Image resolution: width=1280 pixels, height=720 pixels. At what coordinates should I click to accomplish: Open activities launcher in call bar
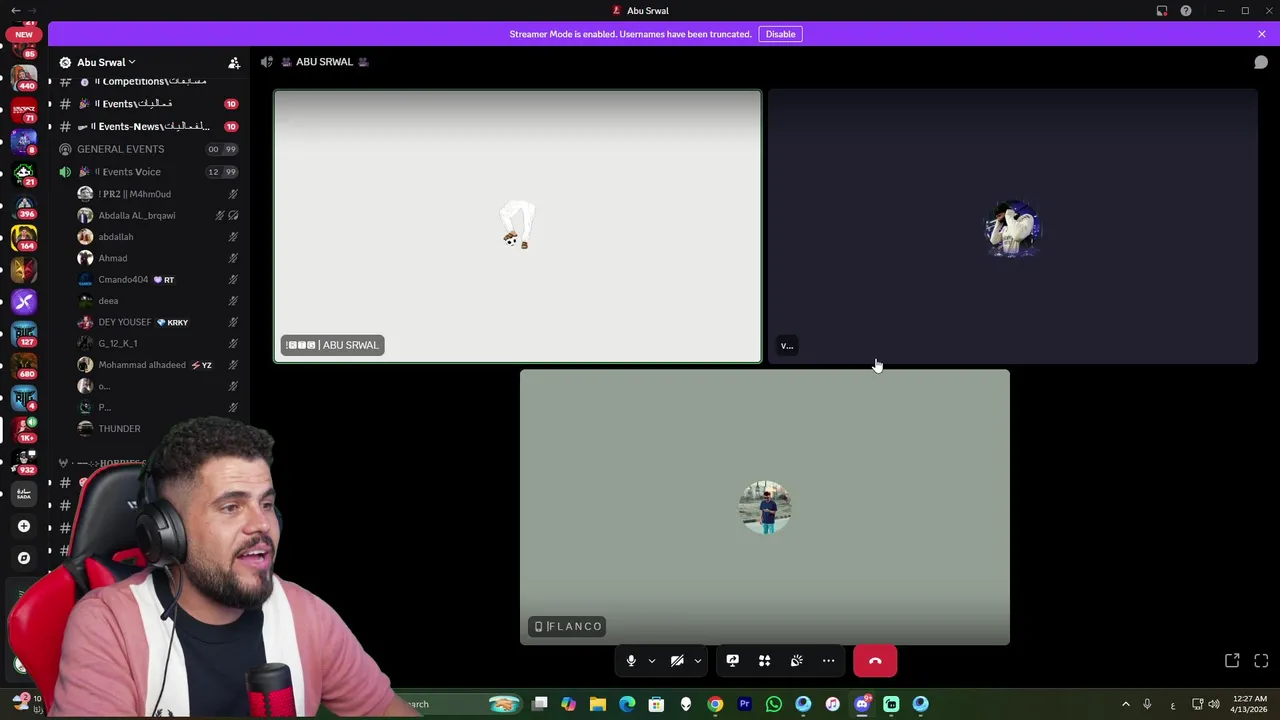pyautogui.click(x=764, y=661)
